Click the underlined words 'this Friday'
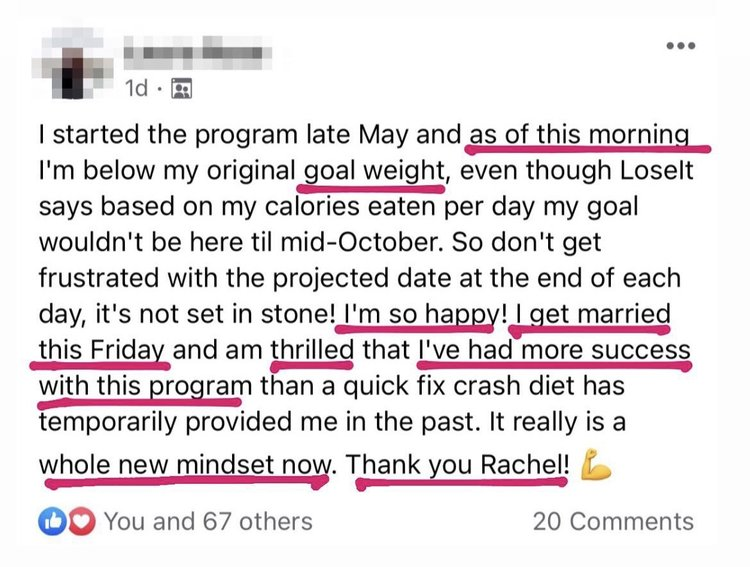The height and width of the screenshot is (567, 750). coord(105,350)
